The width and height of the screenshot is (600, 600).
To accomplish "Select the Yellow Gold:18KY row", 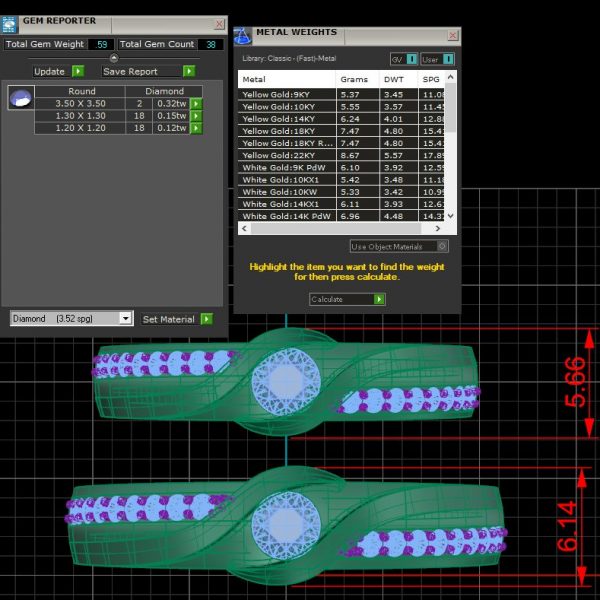I will pos(341,131).
